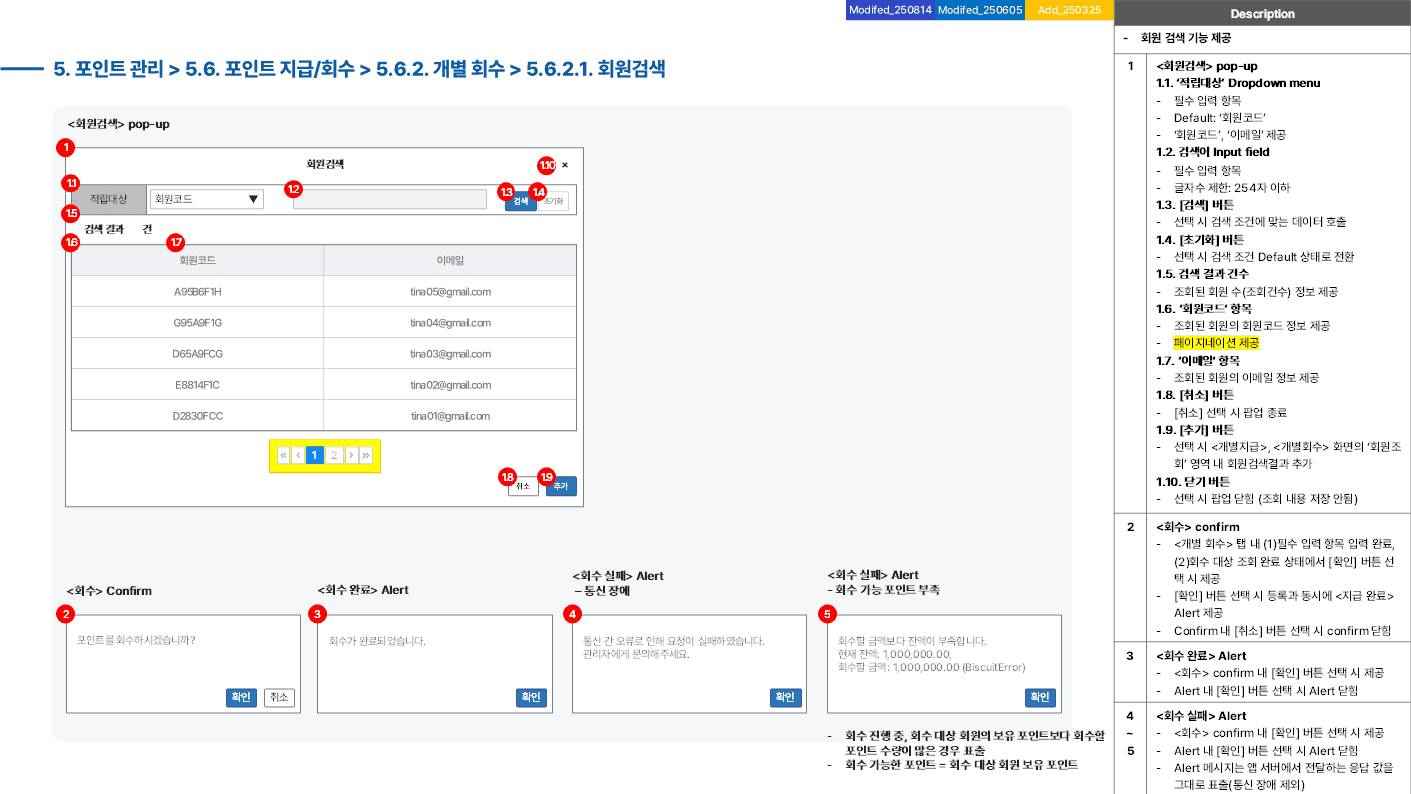Go to the next page with › icon

(351, 455)
